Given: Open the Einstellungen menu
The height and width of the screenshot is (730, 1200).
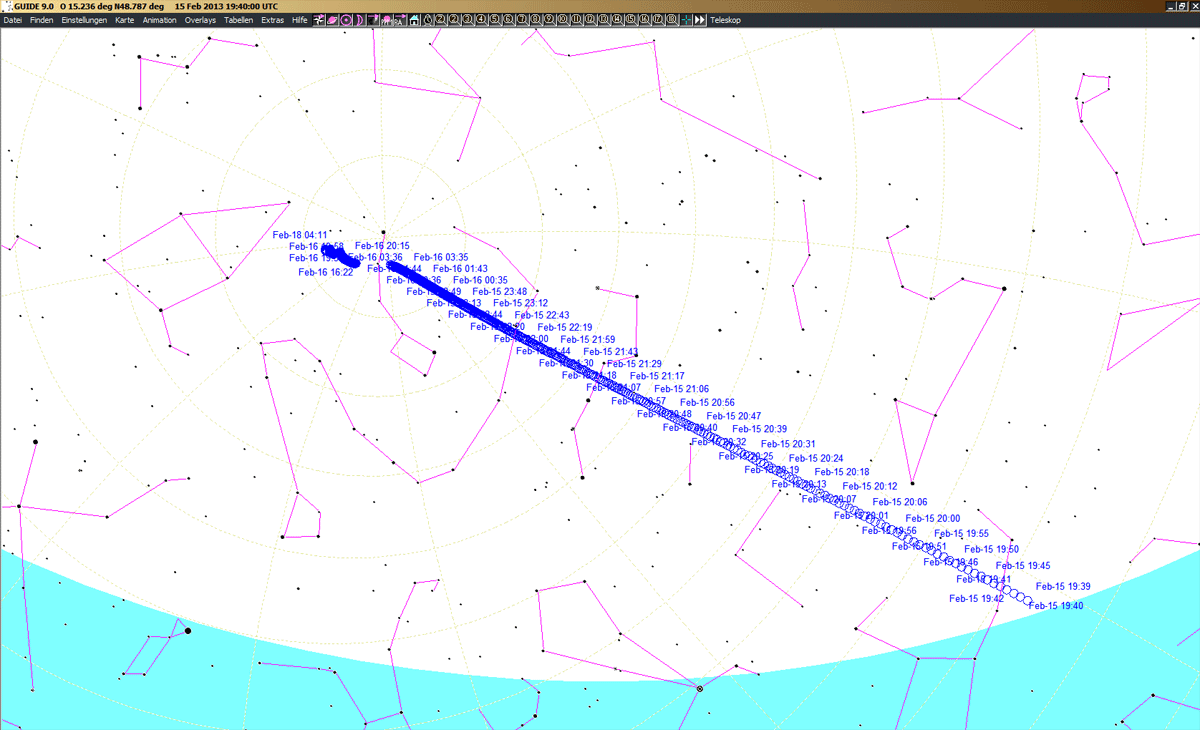Looking at the screenshot, I should click(x=85, y=20).
